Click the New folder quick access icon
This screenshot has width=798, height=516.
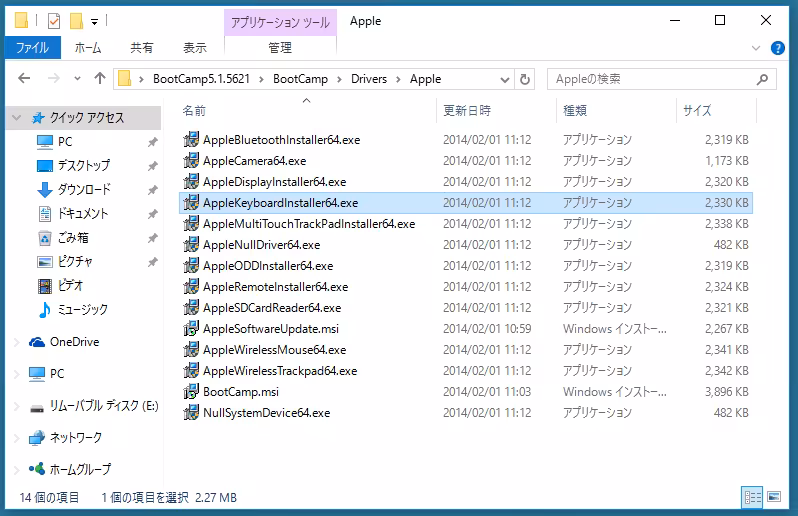pos(76,21)
